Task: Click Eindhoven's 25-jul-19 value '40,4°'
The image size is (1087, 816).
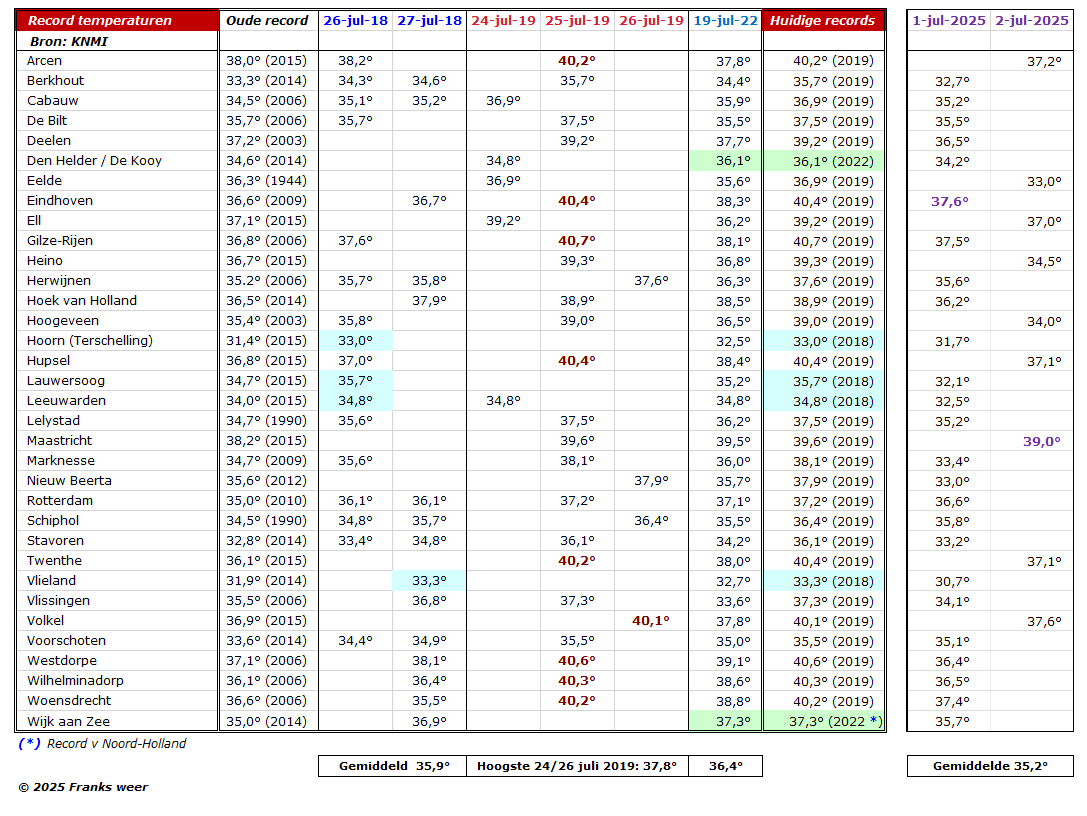Action: [x=577, y=201]
